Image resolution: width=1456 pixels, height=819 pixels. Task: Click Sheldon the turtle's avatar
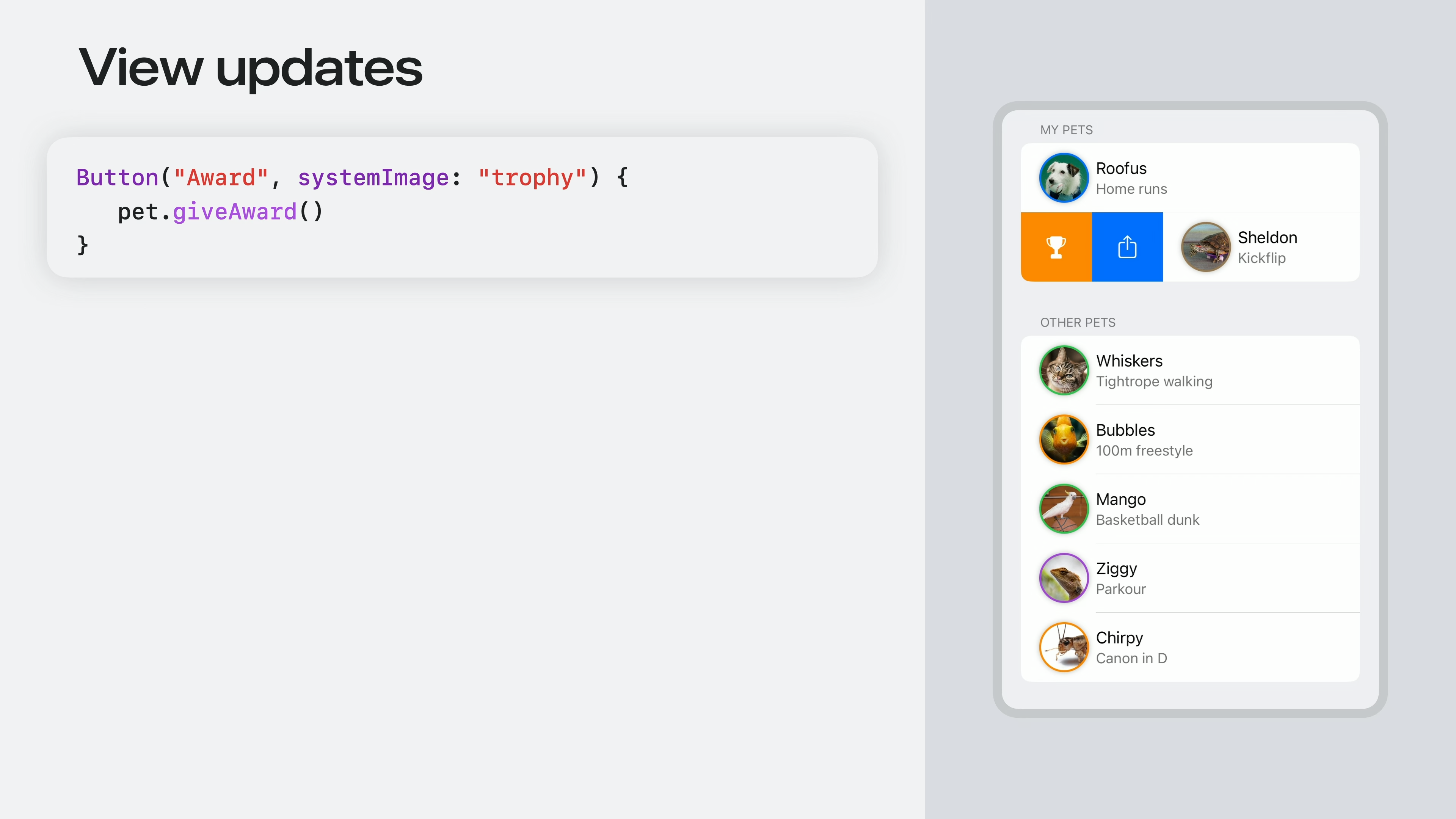pos(1205,247)
